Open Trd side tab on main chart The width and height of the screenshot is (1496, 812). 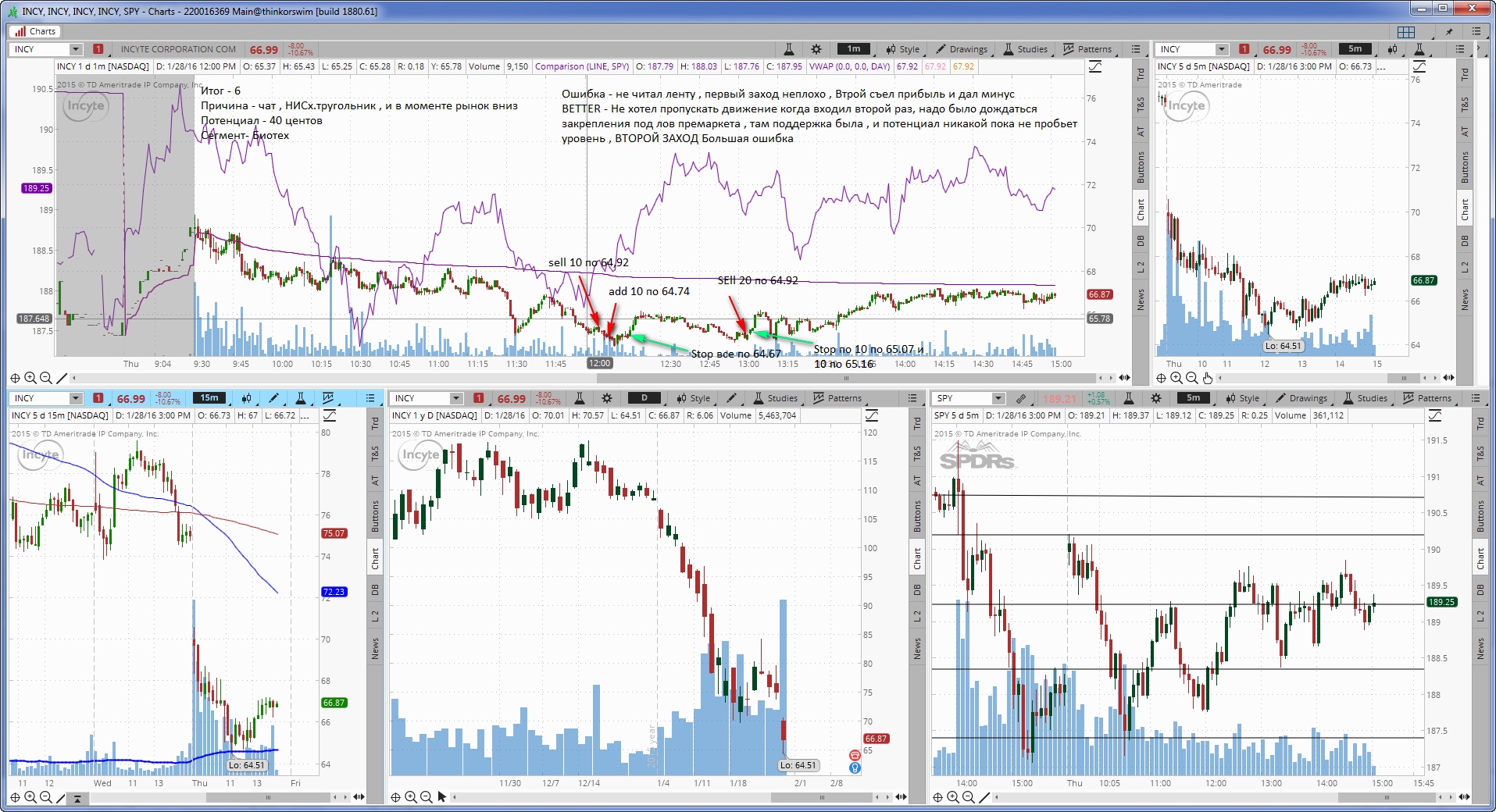1141,75
